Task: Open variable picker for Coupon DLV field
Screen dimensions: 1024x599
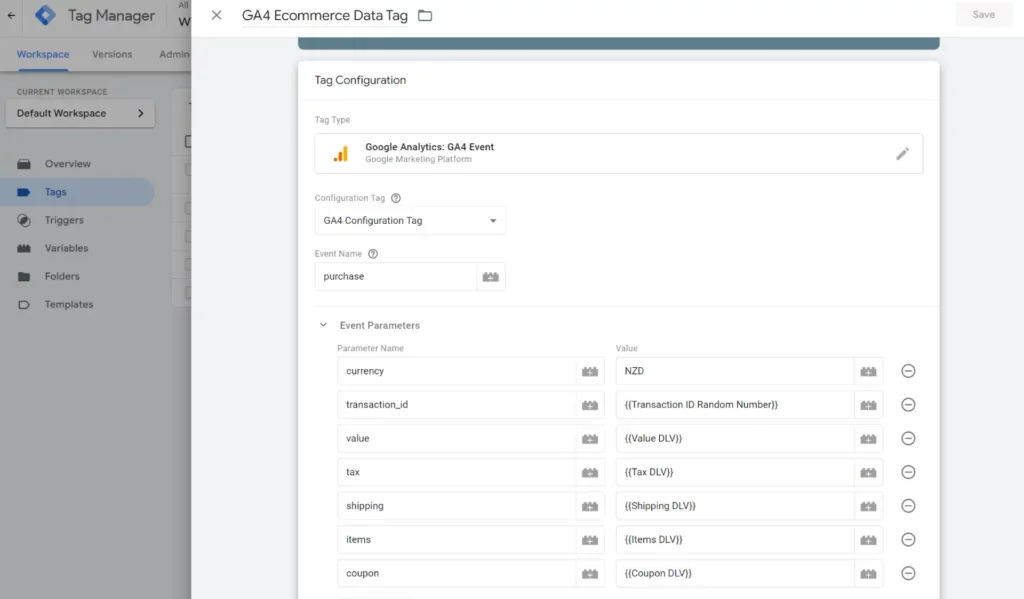Action: click(868, 574)
